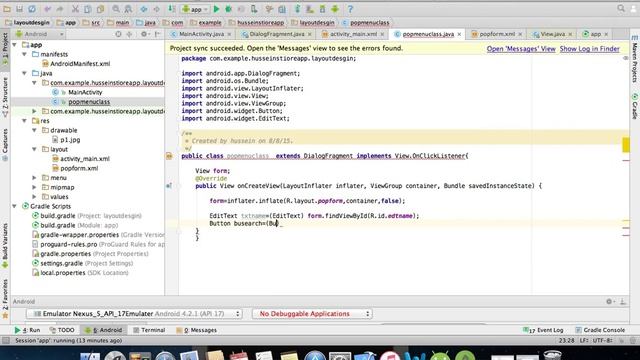Click the search everywhere magnifier at top right
This screenshot has width=640, height=360.
click(621, 9)
